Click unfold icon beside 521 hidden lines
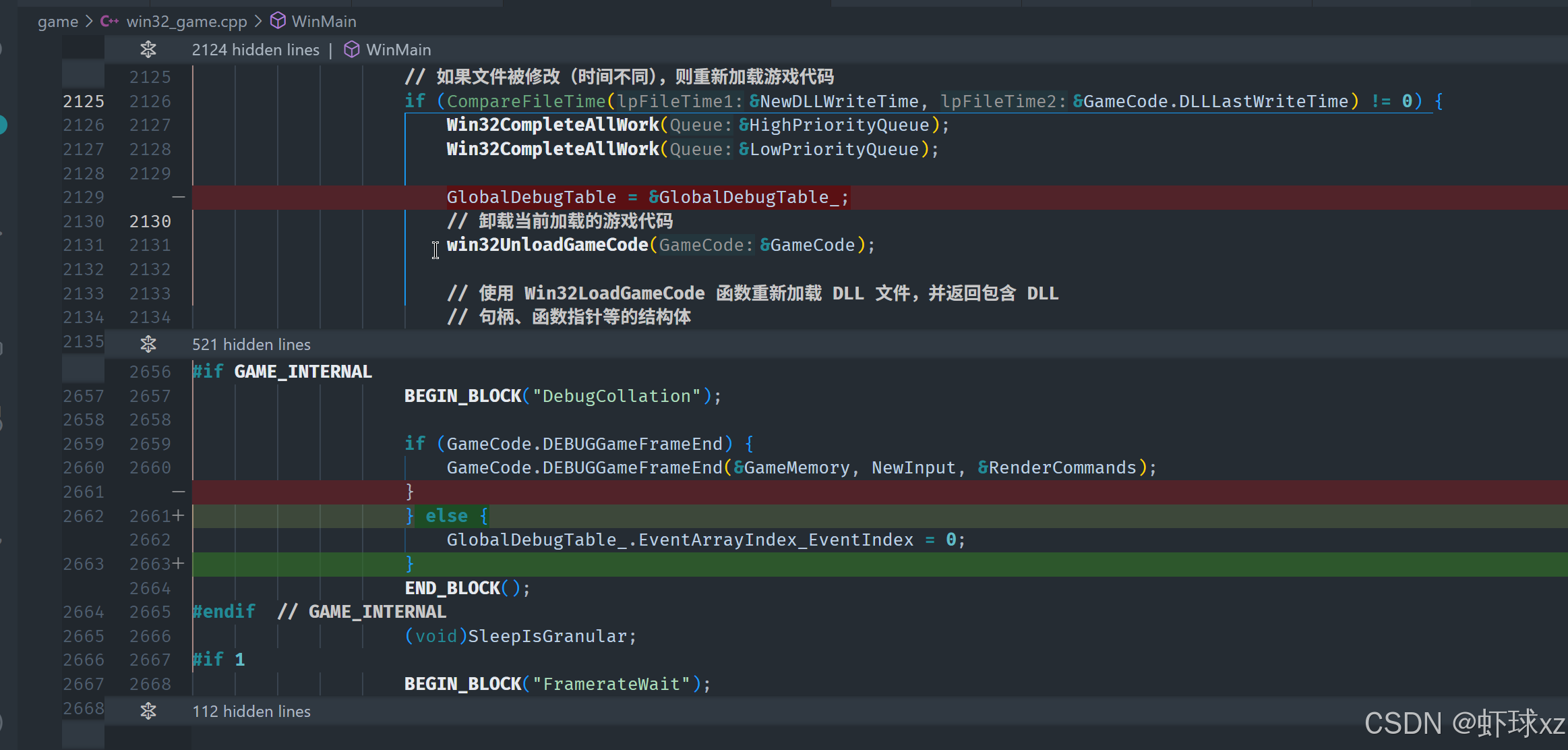 tap(148, 344)
